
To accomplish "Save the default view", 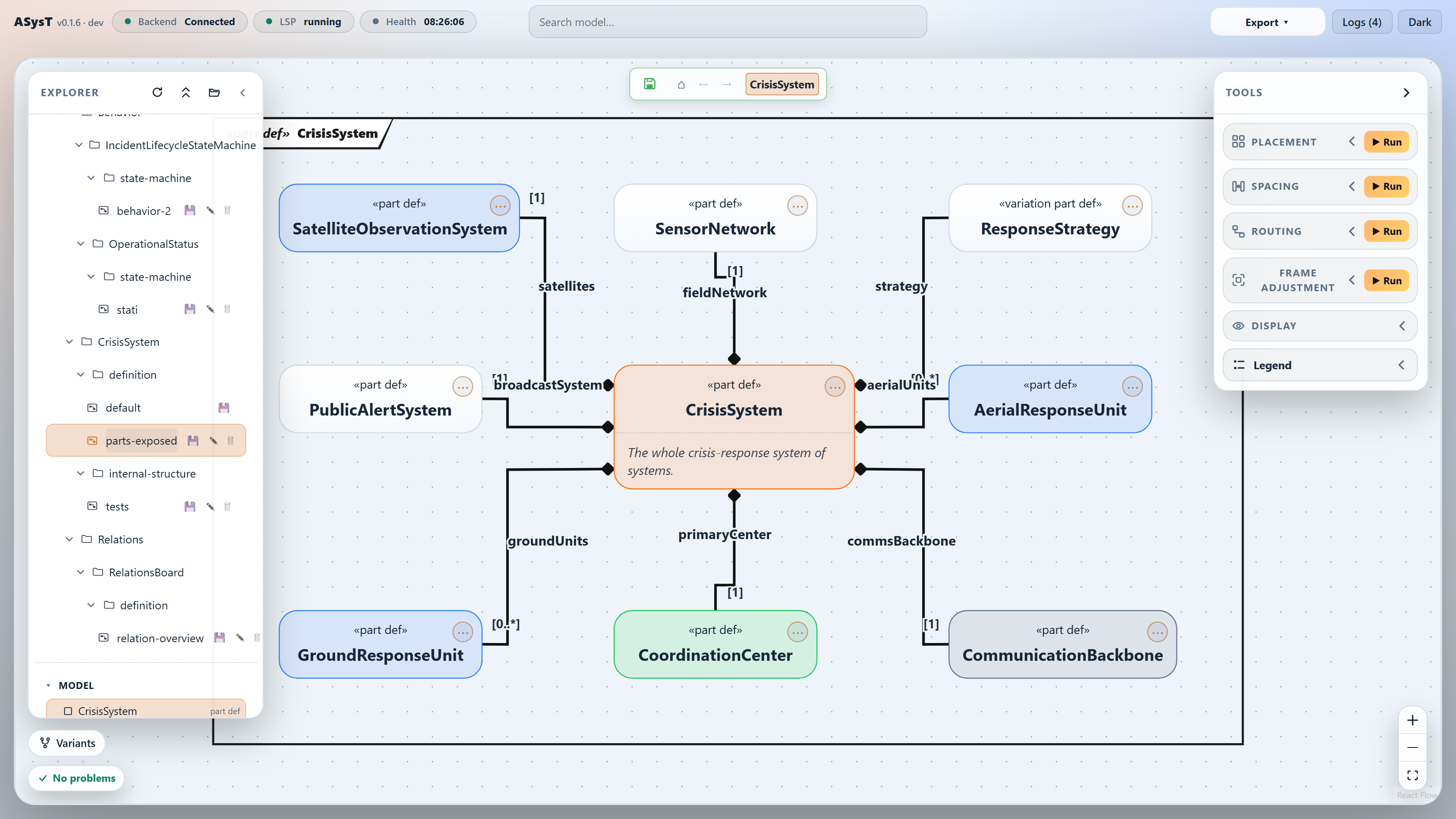I will point(224,407).
